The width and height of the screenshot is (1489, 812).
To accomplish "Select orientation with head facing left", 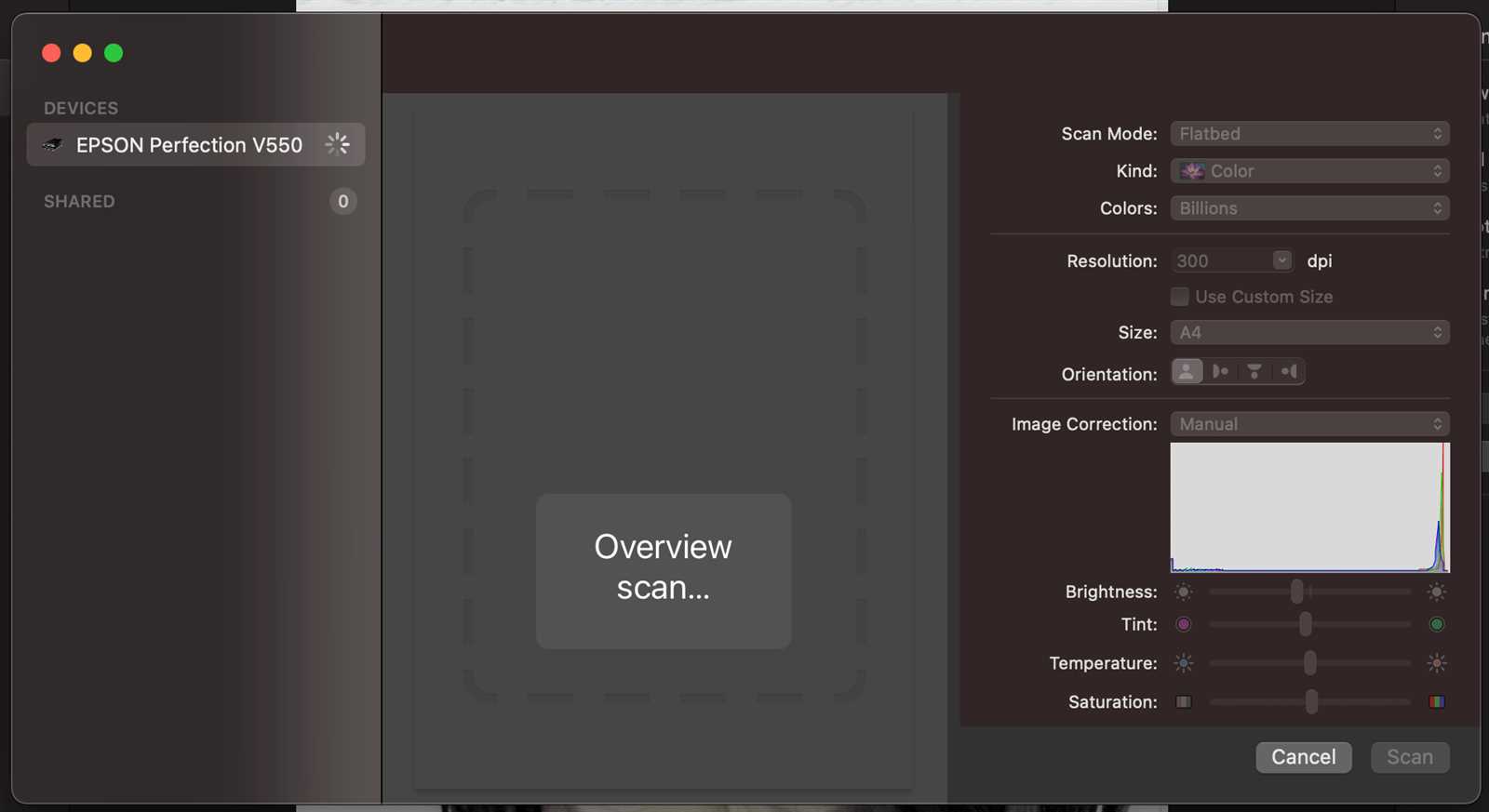I will 1221,372.
